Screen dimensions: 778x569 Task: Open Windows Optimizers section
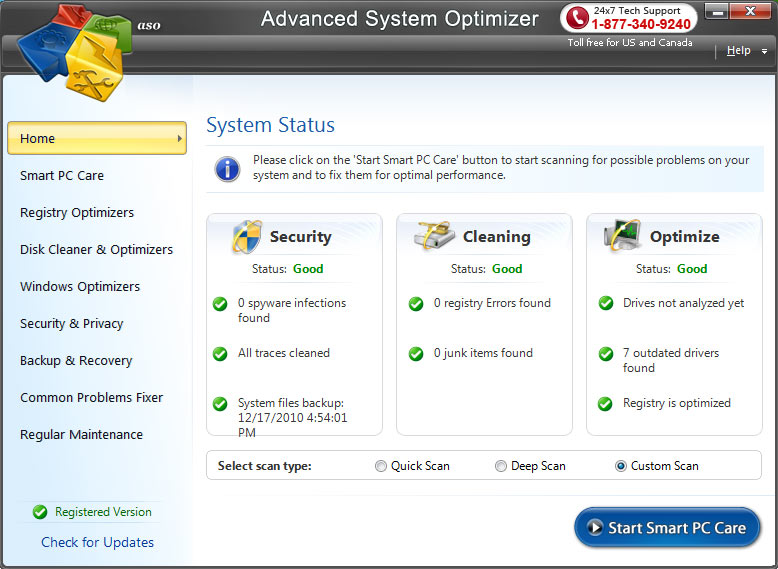[80, 287]
